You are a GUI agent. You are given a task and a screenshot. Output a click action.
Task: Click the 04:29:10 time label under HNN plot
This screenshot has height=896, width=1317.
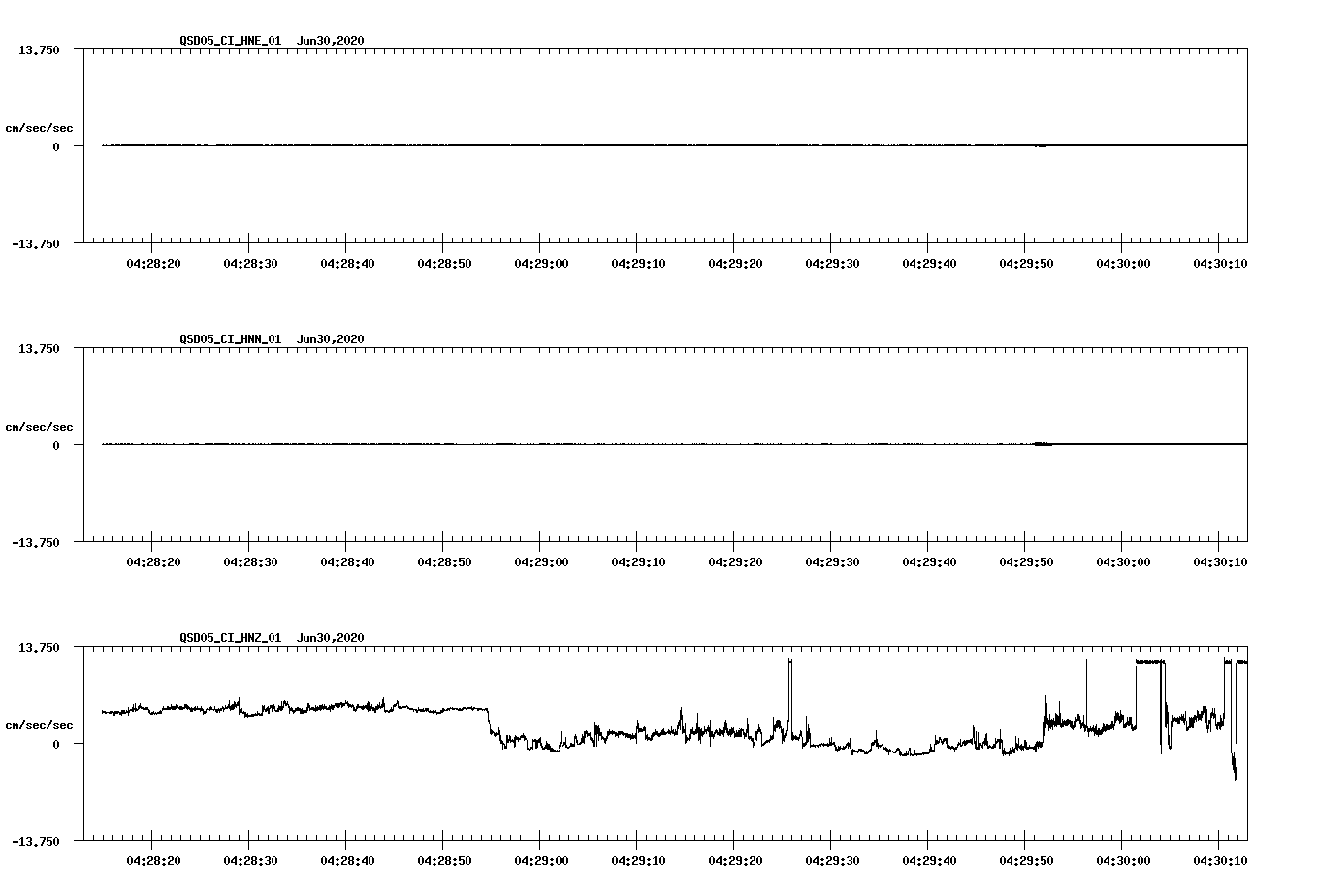coord(638,562)
